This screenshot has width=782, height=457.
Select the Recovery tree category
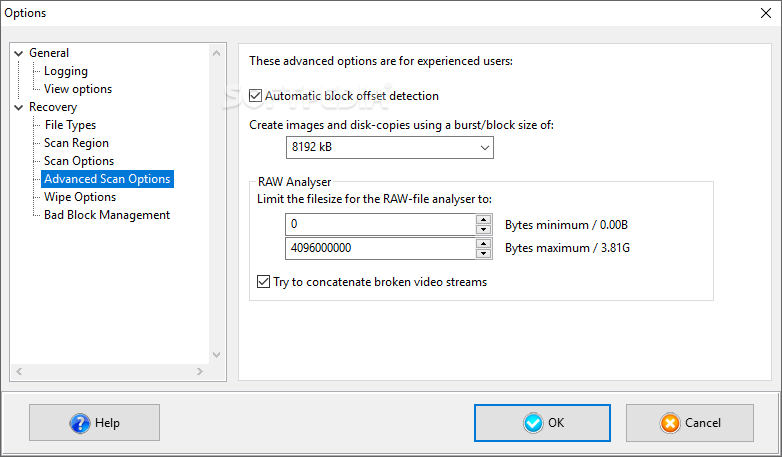(x=53, y=107)
